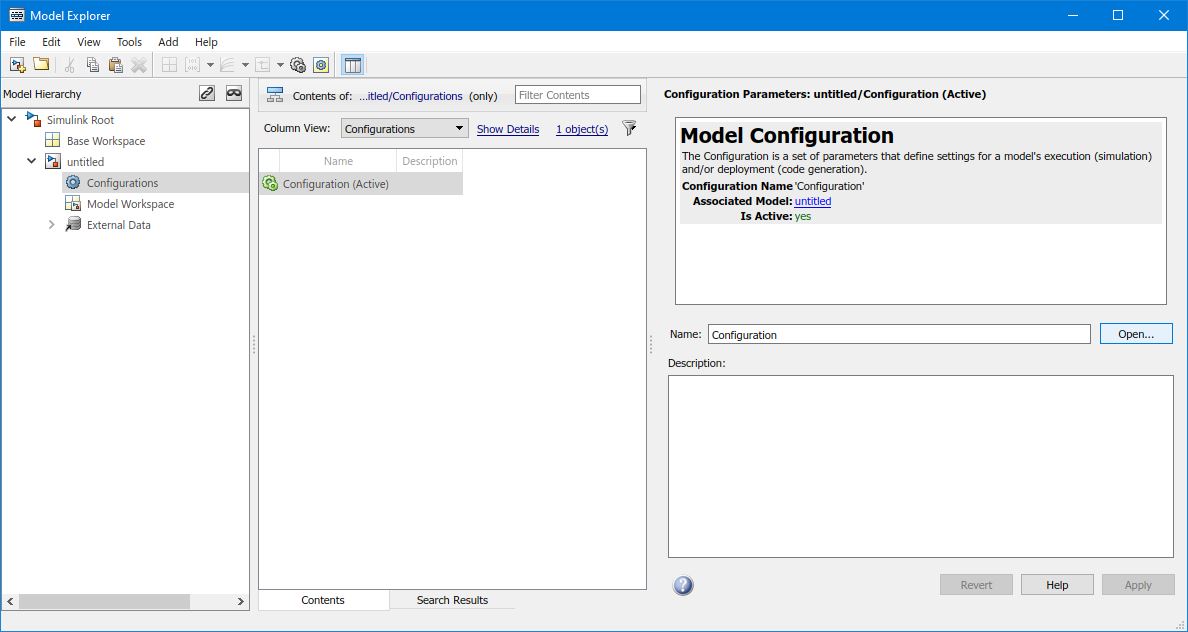Screen dimensions: 1188x632
Task: Toggle the column layout view button in toolbar
Action: pyautogui.click(x=352, y=65)
